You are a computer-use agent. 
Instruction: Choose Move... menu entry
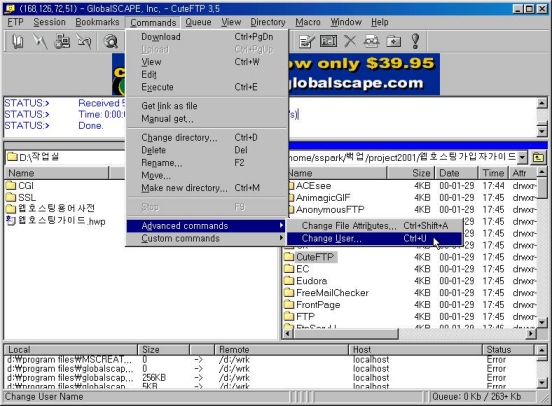[206, 175]
